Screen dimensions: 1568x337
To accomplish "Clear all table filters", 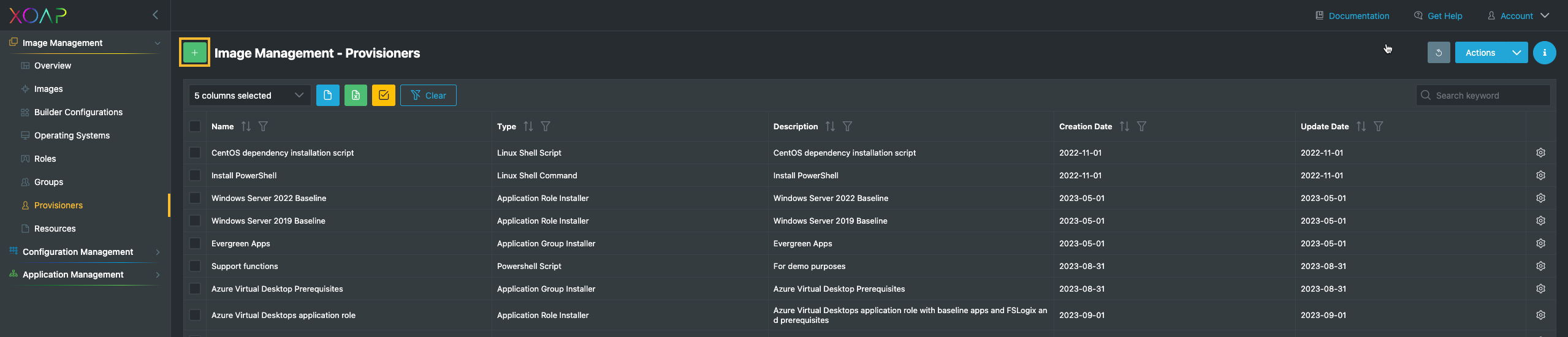I will pos(428,96).
